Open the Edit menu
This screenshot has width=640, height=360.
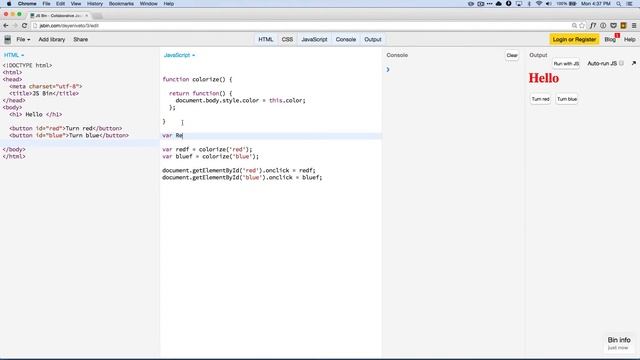(60, 4)
